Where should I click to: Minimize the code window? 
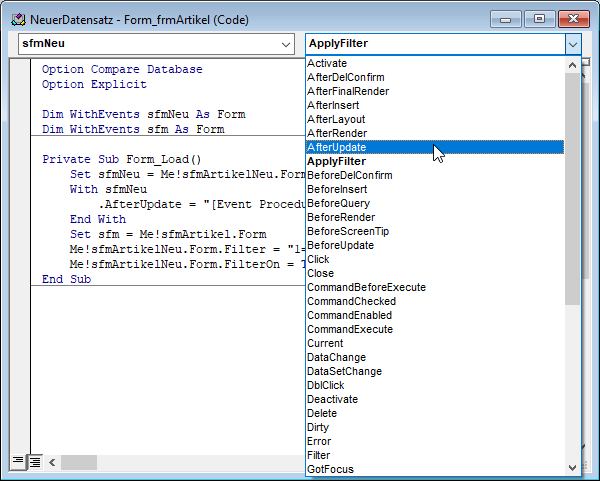tap(505, 19)
